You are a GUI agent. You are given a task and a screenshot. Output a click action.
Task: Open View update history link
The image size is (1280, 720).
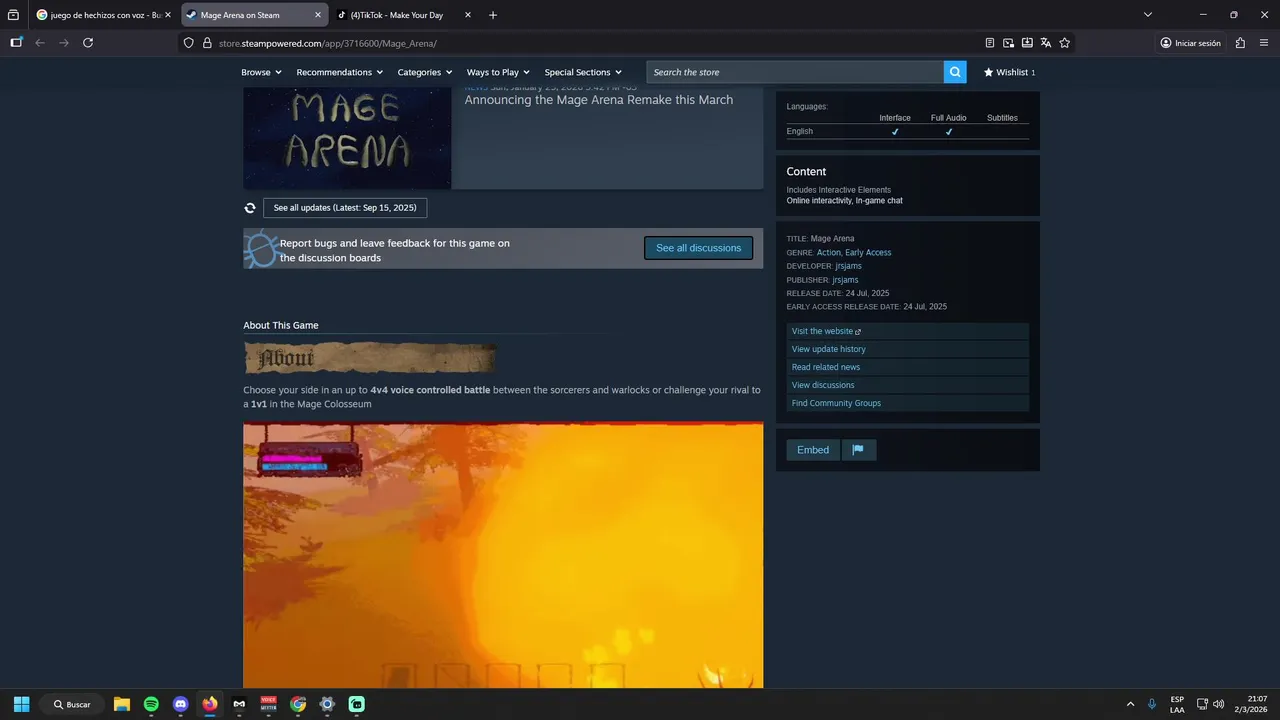pos(908,349)
